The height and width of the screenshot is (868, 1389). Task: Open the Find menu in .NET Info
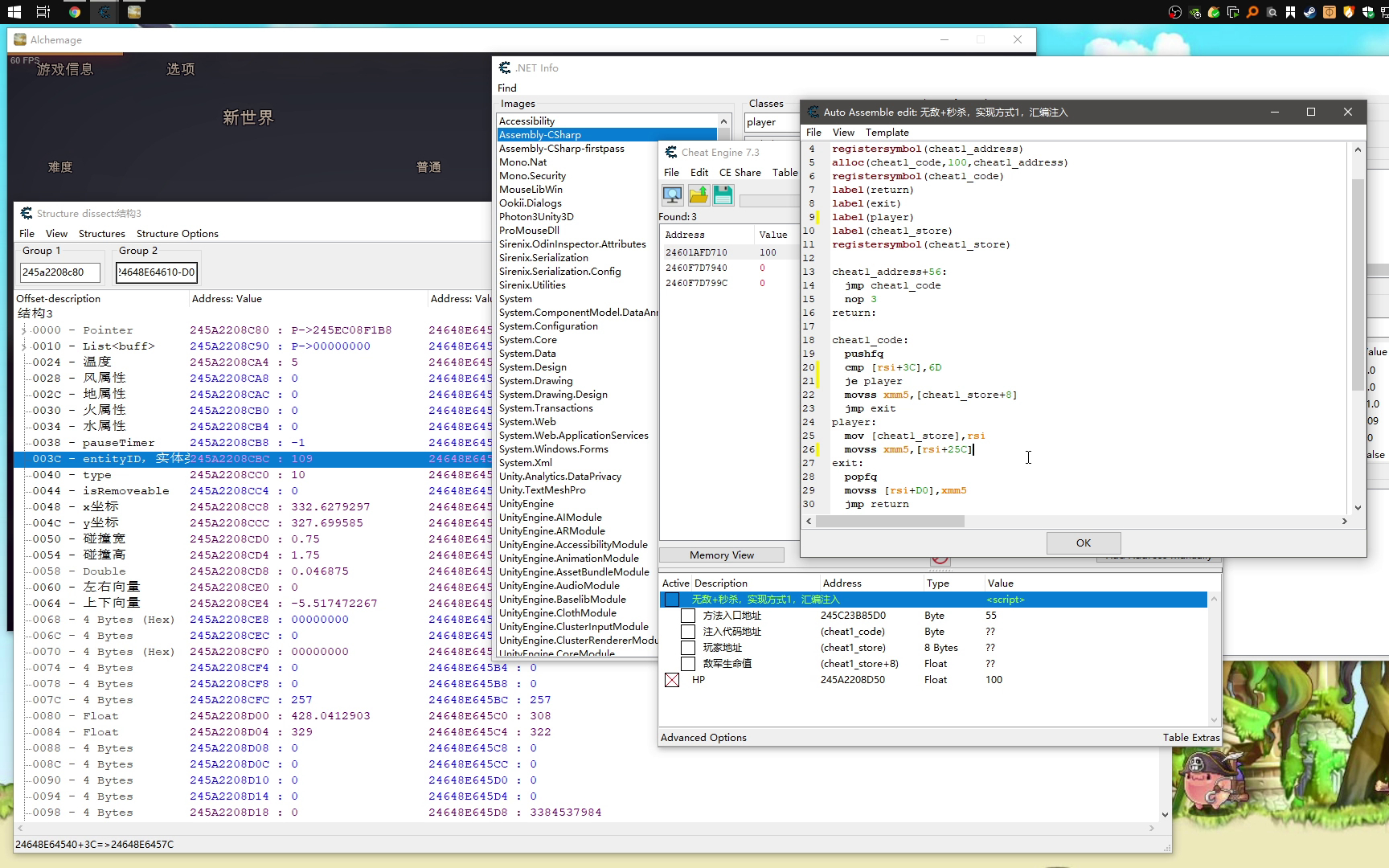(x=507, y=88)
